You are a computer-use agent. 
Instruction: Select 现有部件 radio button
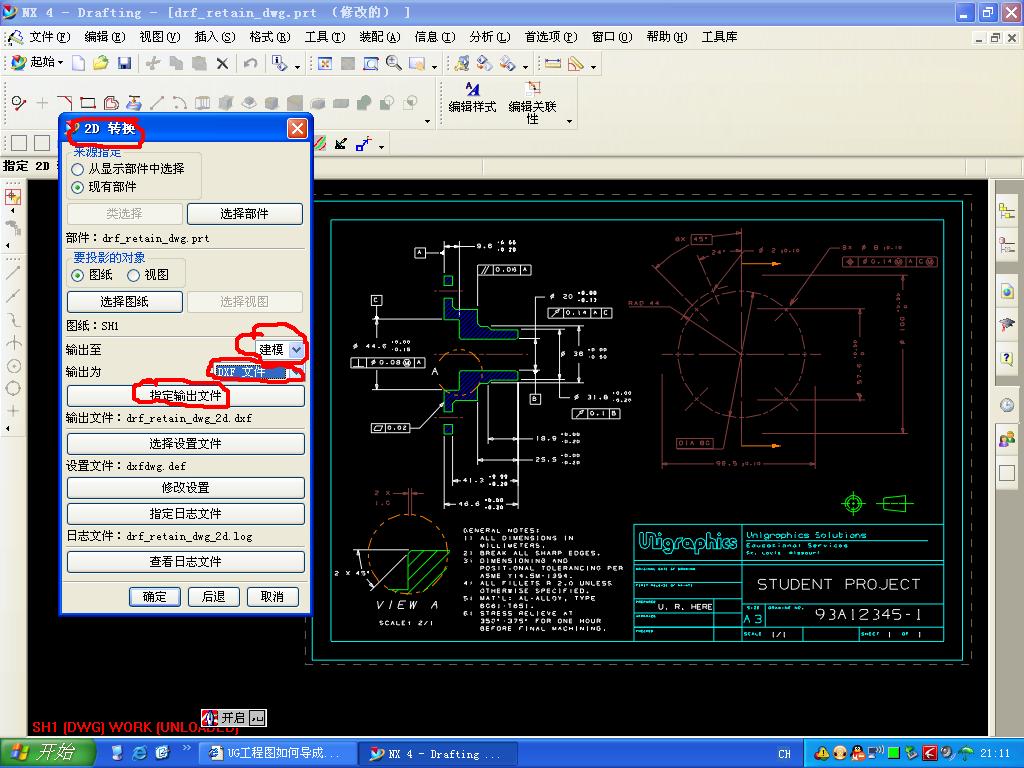(x=77, y=187)
